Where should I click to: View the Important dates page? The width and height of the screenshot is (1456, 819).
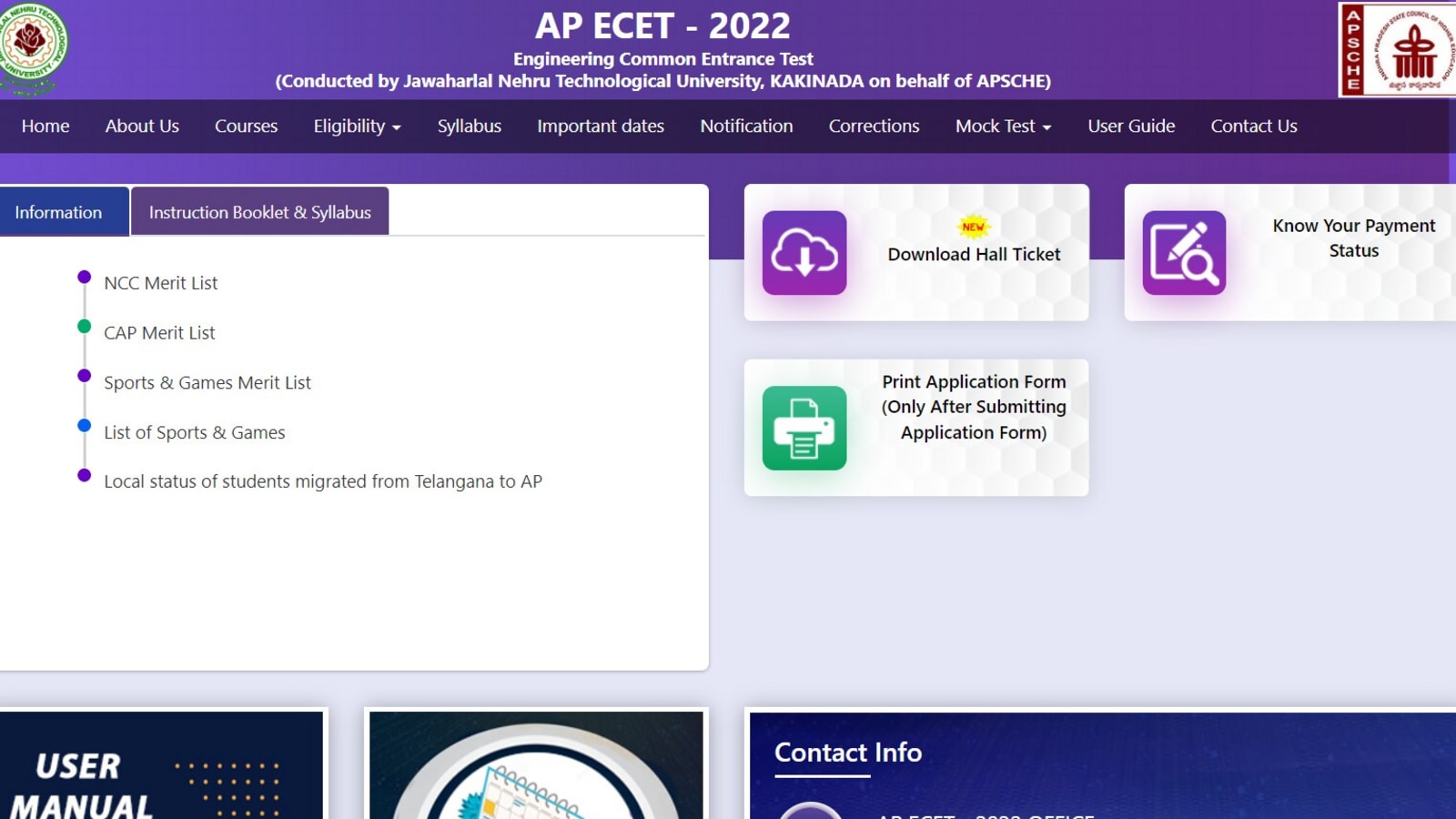coord(601,126)
